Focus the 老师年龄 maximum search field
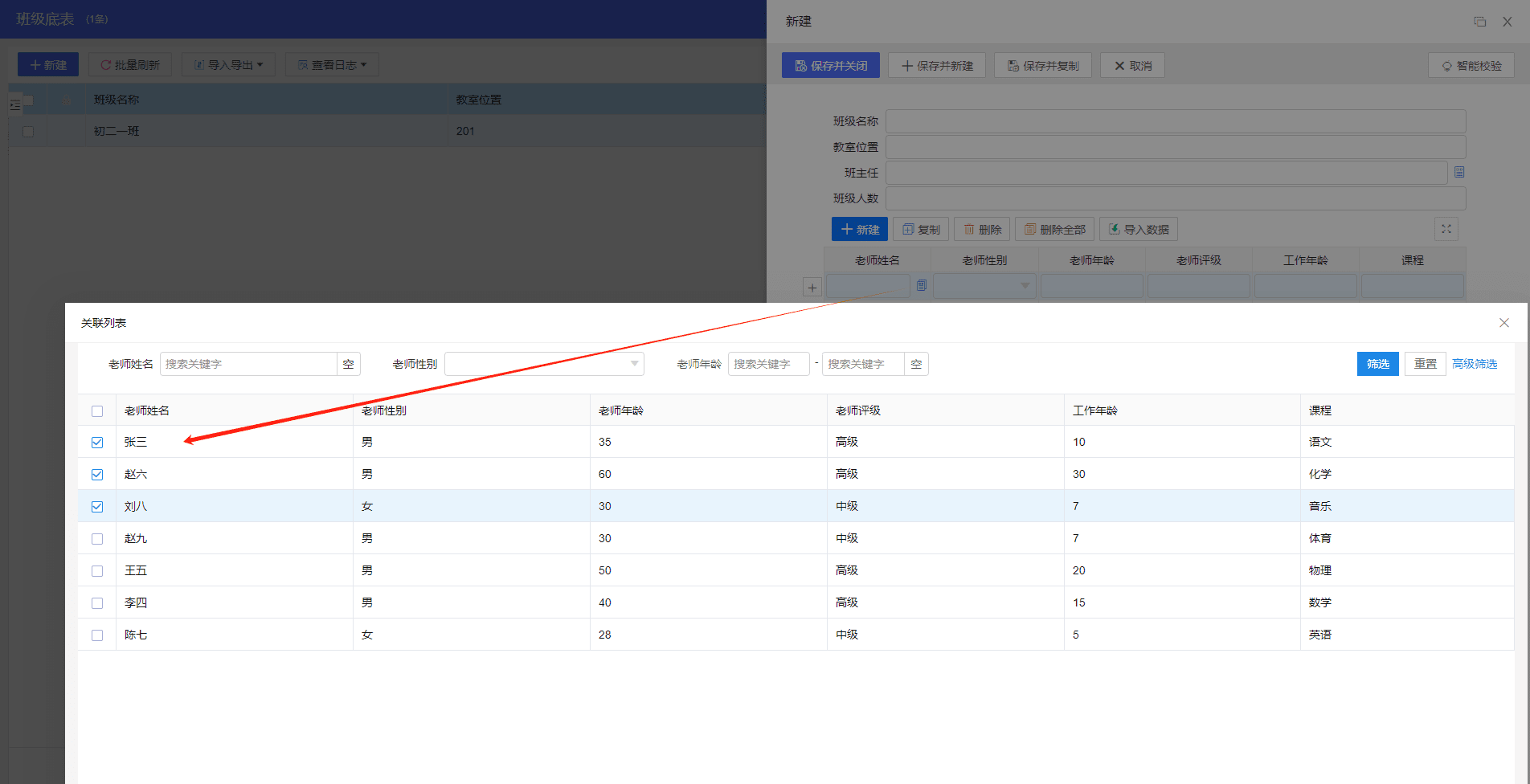The height and width of the screenshot is (784, 1530). [x=863, y=364]
